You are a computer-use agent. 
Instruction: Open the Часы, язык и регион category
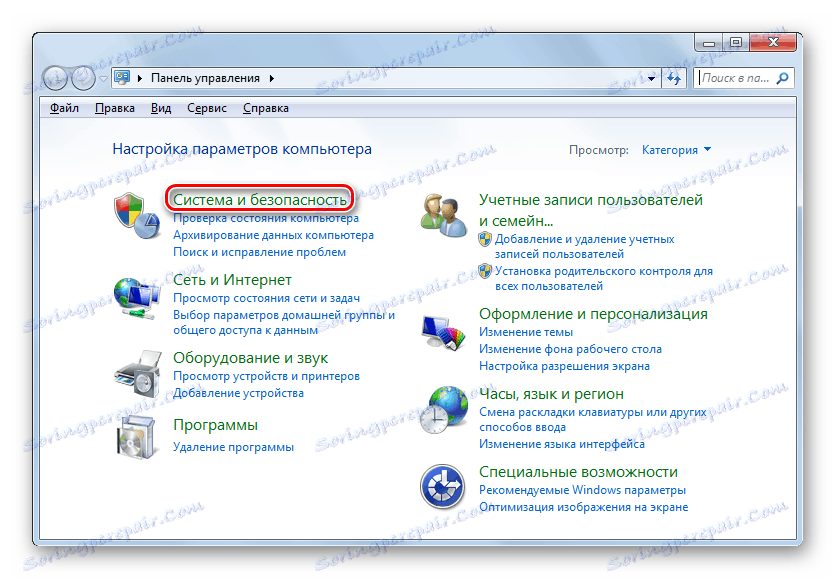pos(551,394)
